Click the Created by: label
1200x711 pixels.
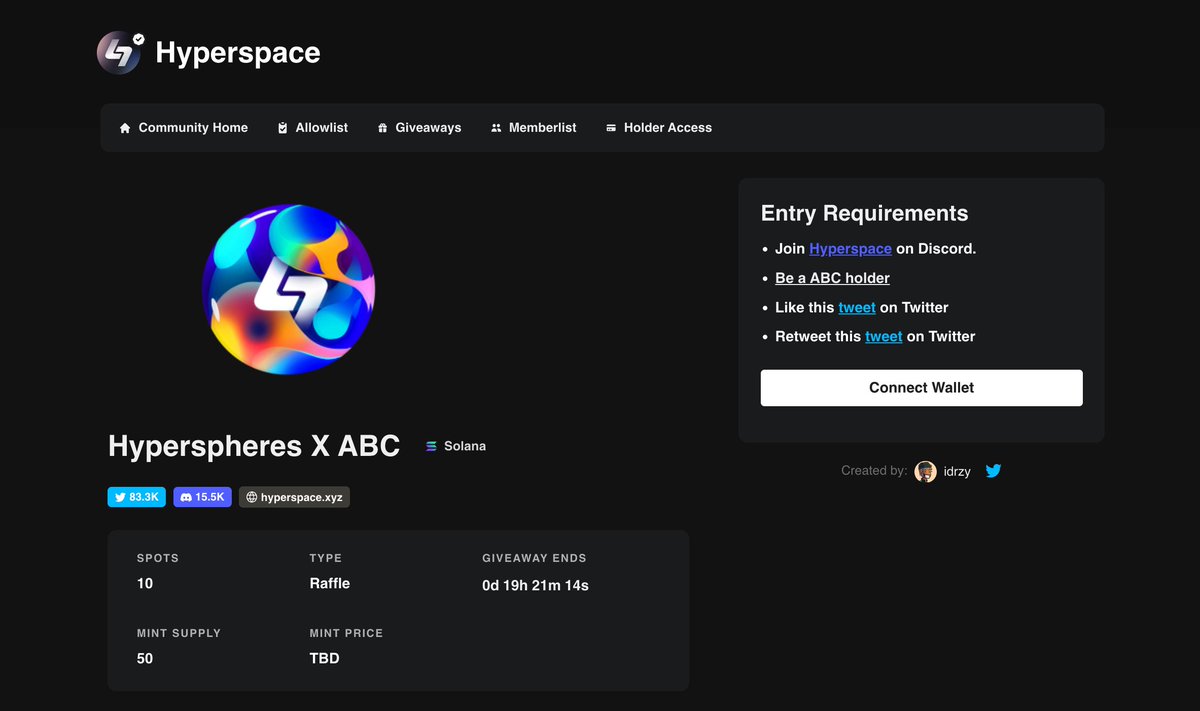tap(874, 470)
